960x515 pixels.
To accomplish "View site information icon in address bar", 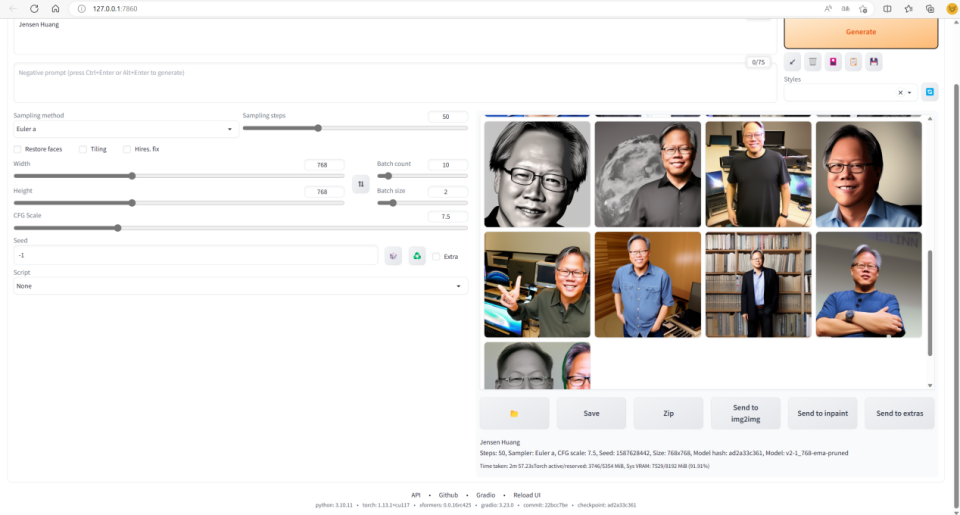I will point(81,9).
